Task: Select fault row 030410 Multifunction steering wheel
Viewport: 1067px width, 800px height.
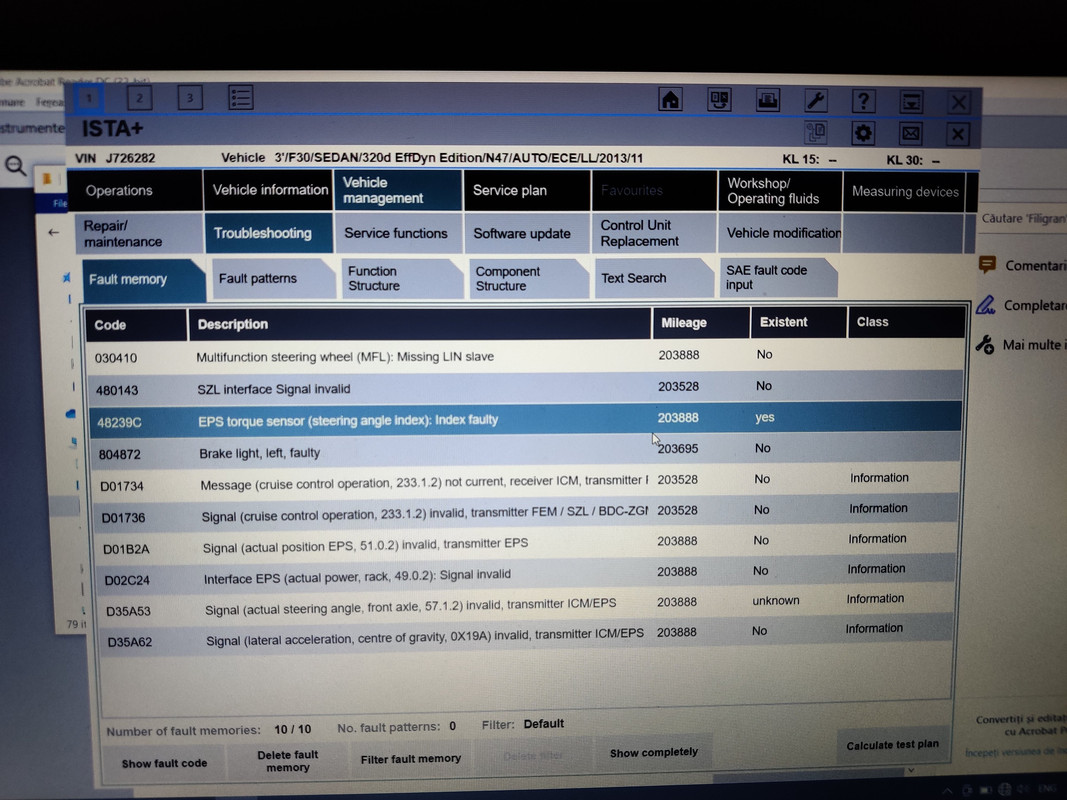Action: point(525,356)
